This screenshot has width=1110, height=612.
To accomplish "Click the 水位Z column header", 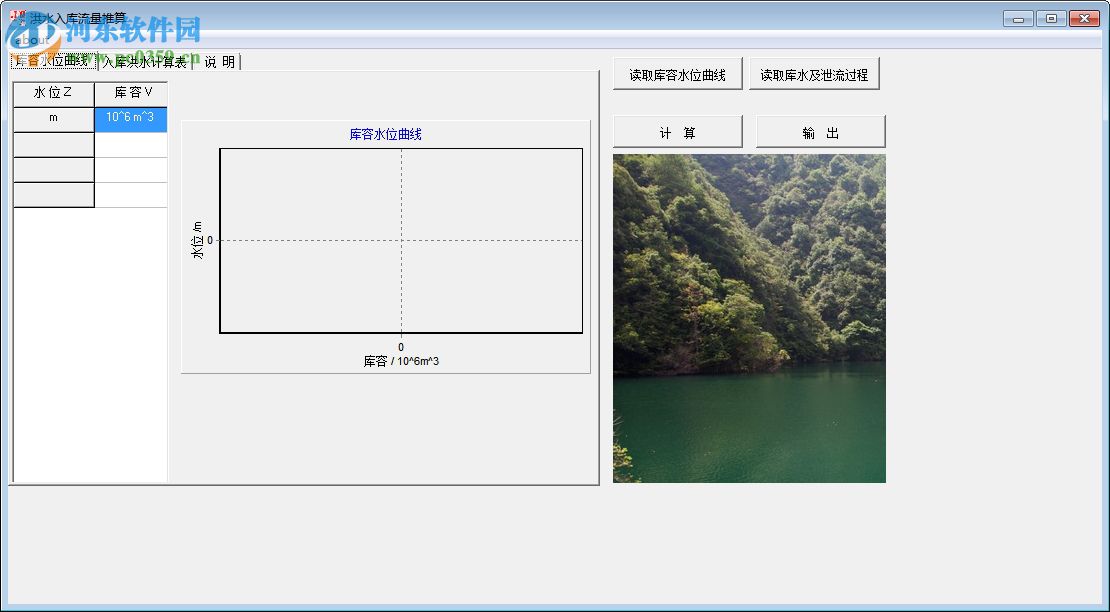I will [53, 92].
